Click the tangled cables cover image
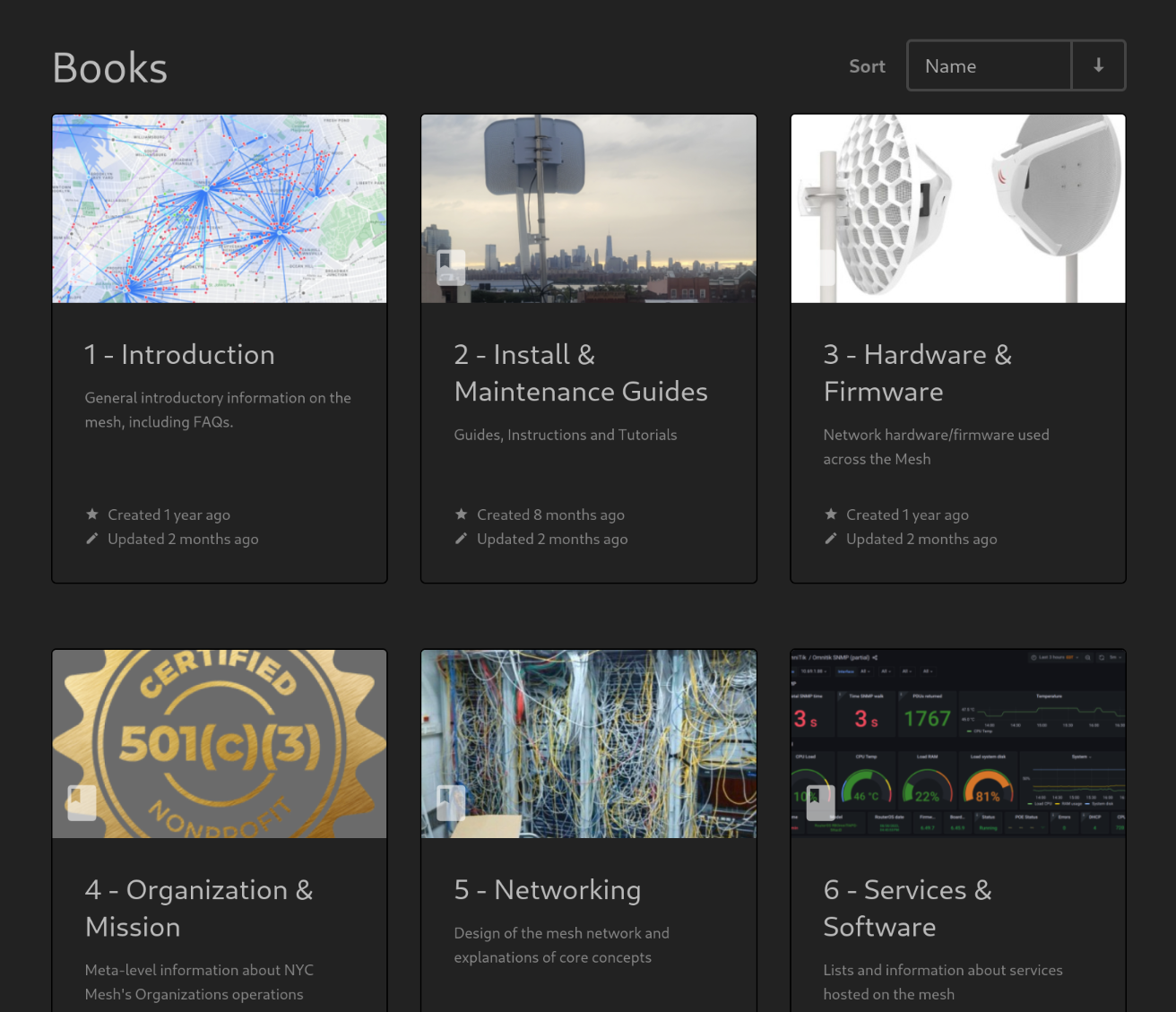The image size is (1176, 1012). [x=589, y=744]
